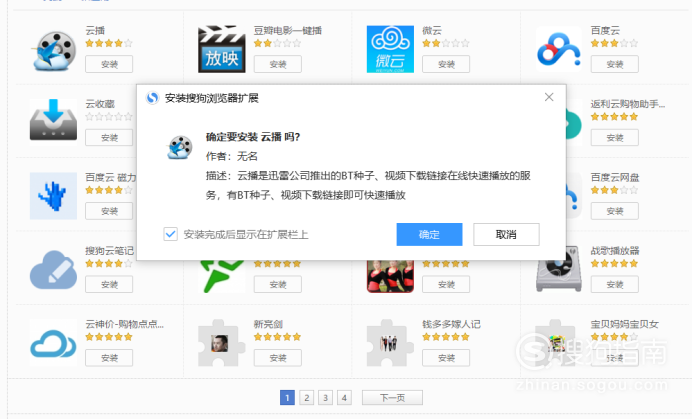Image resolution: width=692 pixels, height=419 pixels.
Task: Click the 云播 star rating
Action: pos(109,43)
